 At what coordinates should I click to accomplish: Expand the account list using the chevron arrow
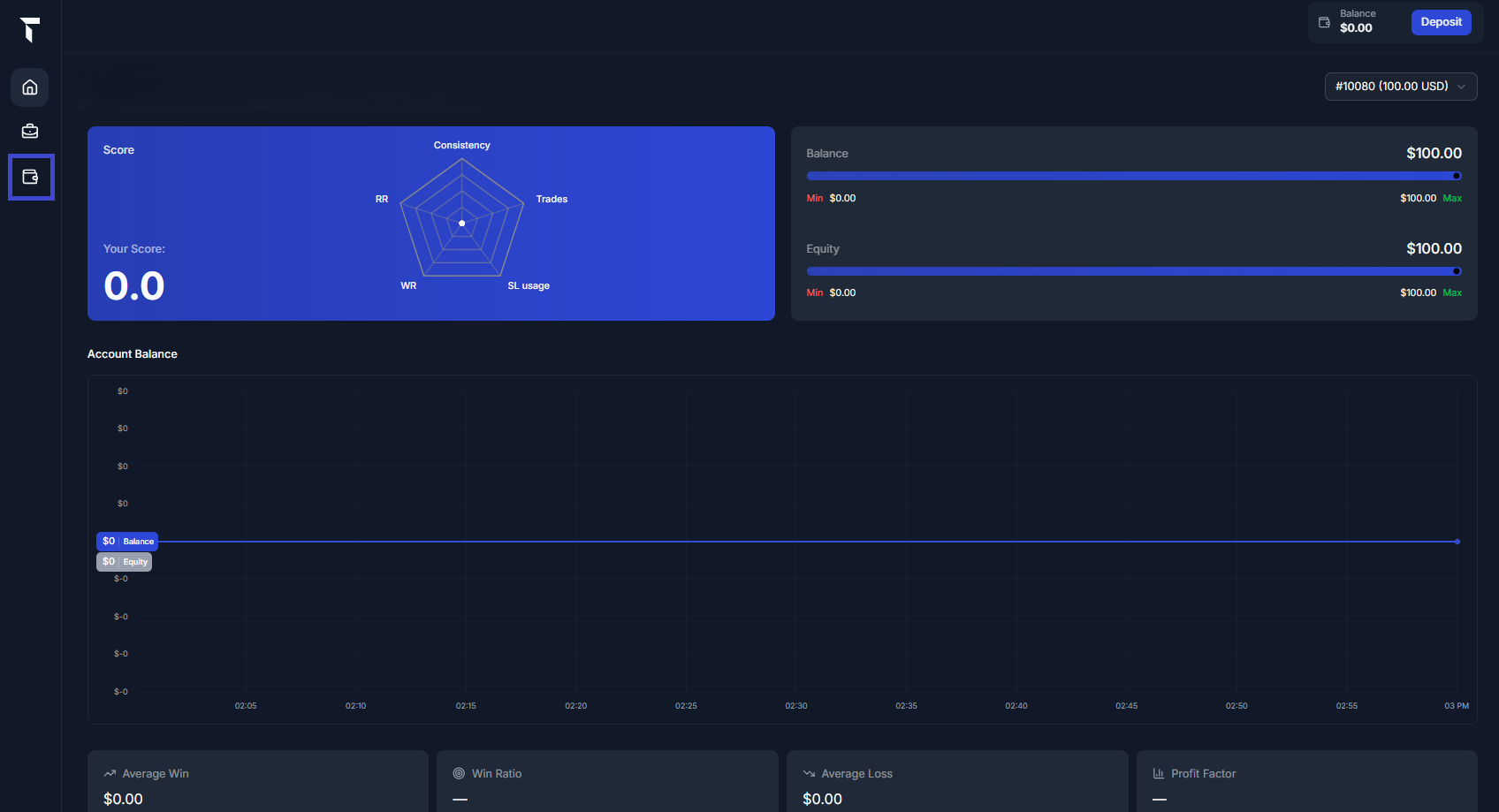pyautogui.click(x=1461, y=87)
